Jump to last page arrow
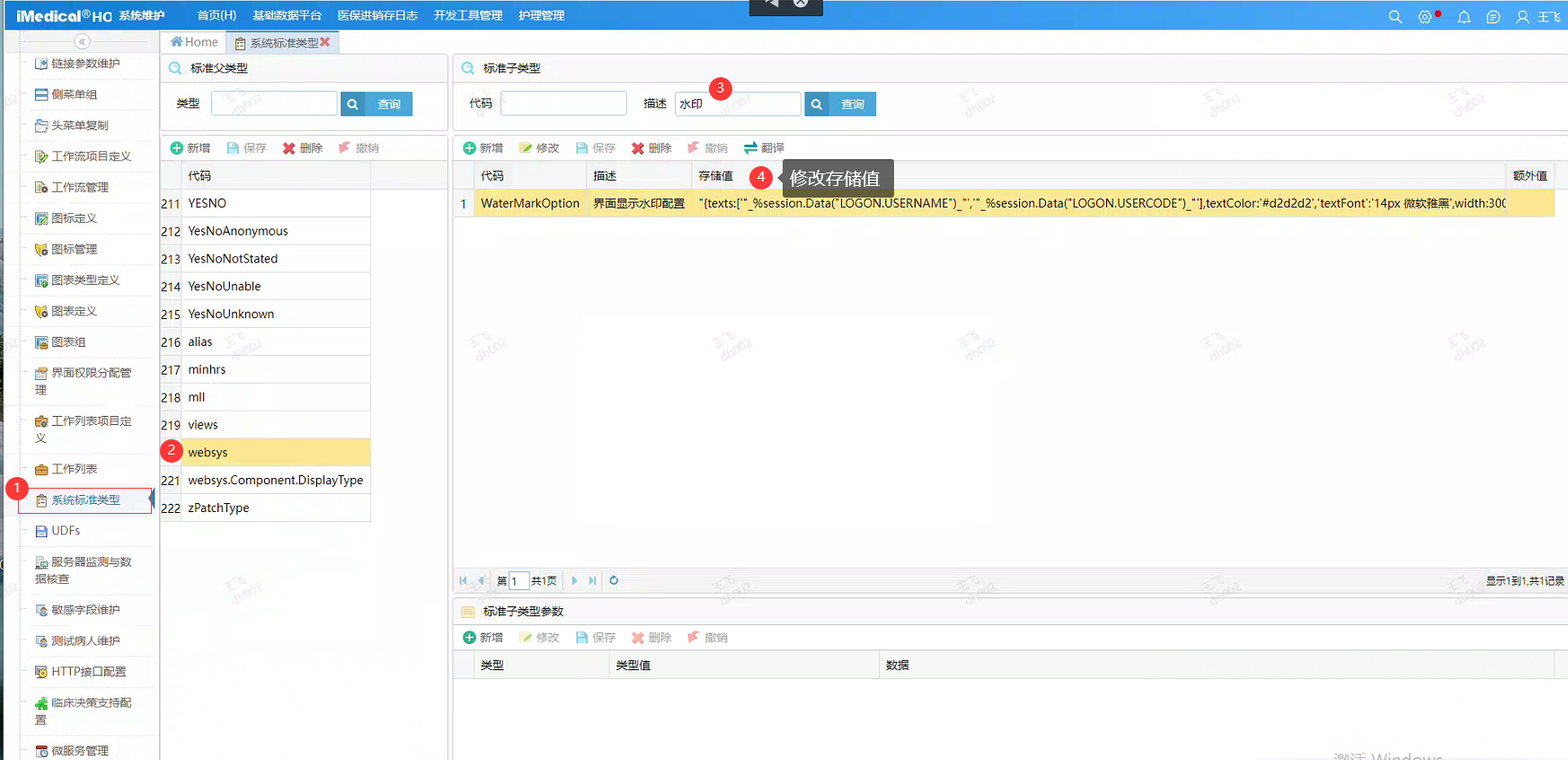1568x760 pixels. (x=592, y=580)
